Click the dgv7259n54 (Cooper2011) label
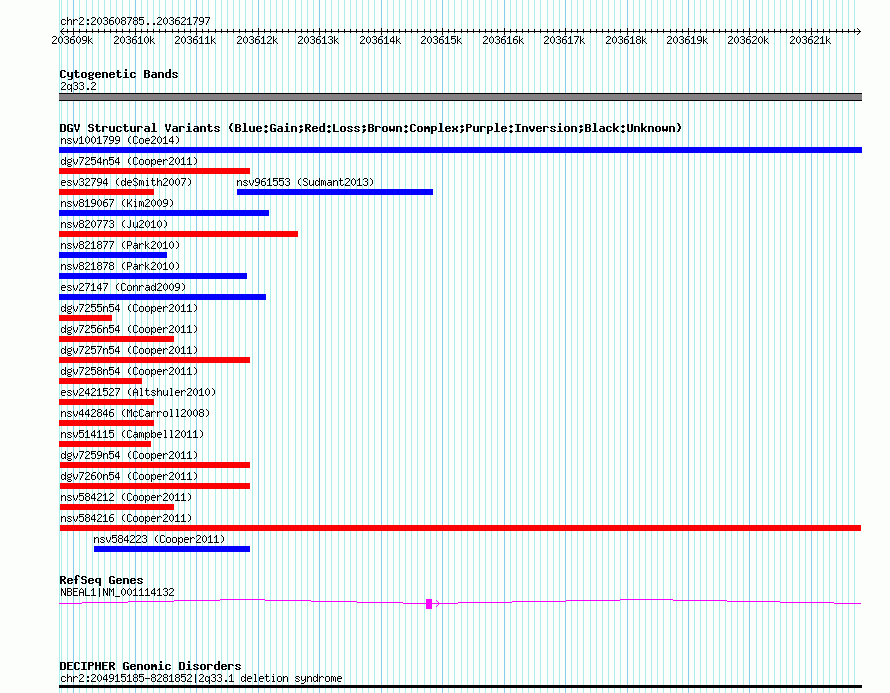The image size is (890, 693). click(x=129, y=455)
